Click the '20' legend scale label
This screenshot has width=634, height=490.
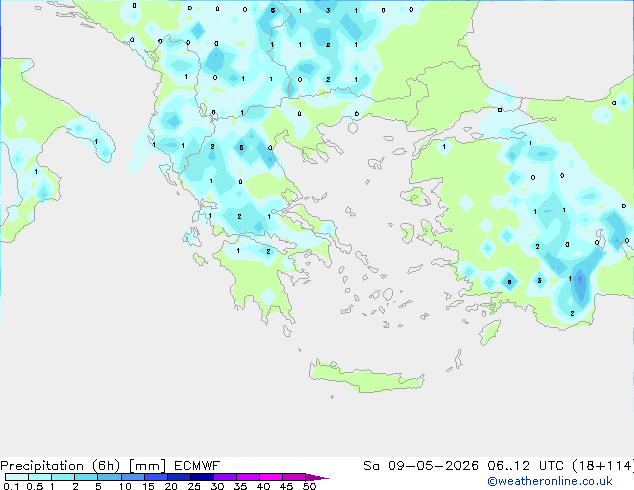point(171,486)
